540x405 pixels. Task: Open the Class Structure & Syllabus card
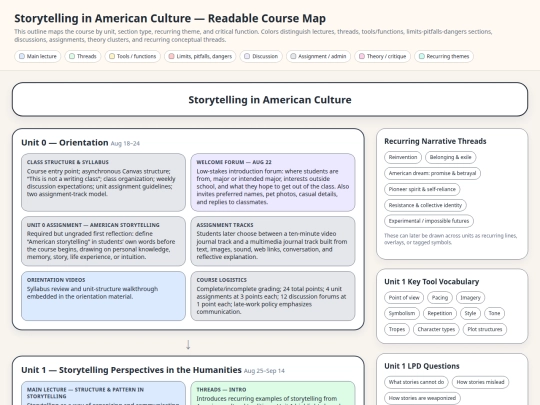103,183
